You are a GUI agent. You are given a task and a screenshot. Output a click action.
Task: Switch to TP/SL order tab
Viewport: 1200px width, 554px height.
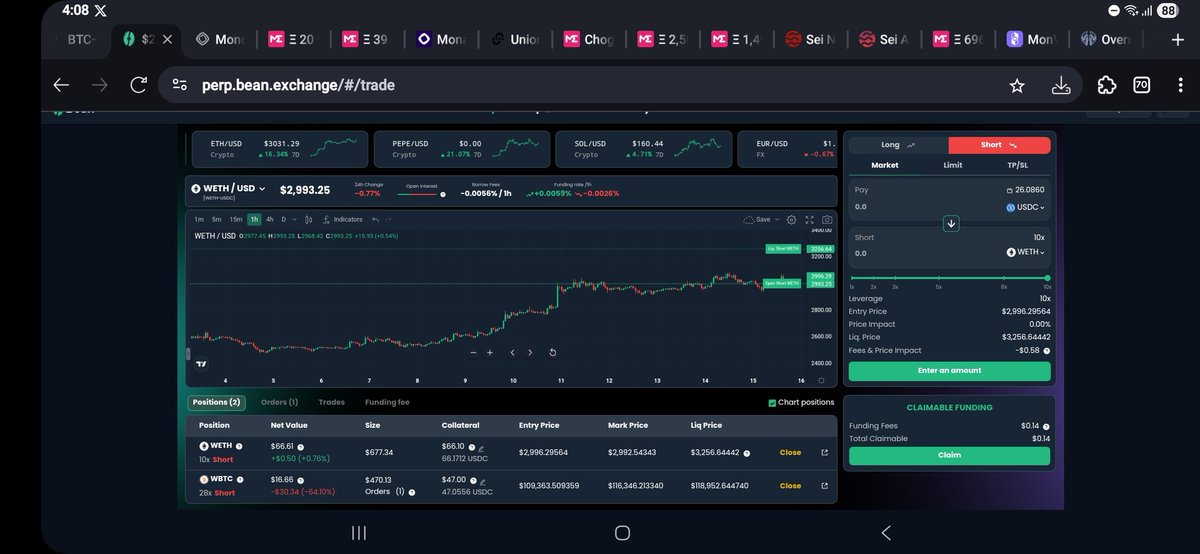coord(1017,165)
